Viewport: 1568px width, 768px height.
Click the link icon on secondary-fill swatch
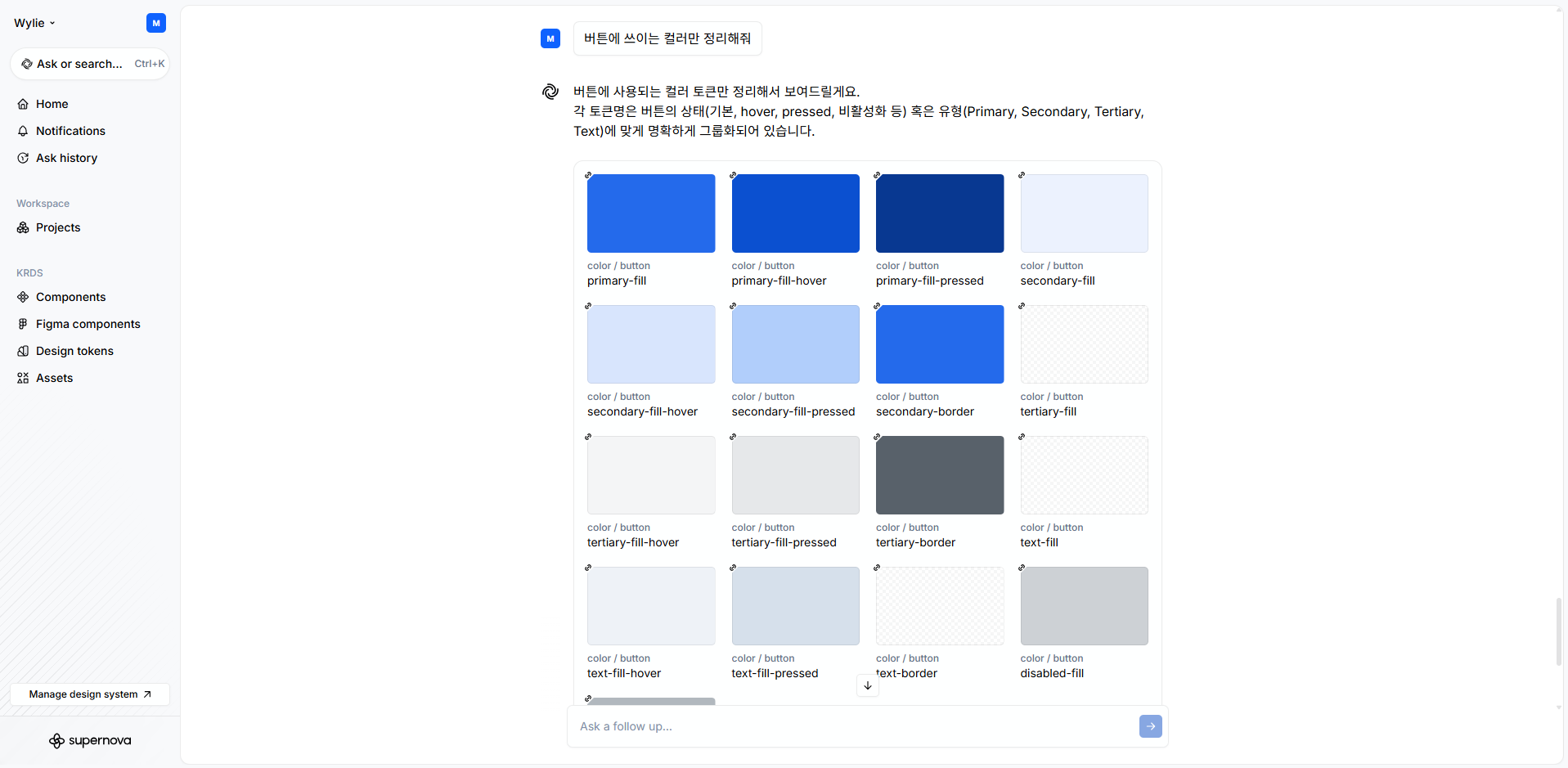1022,176
